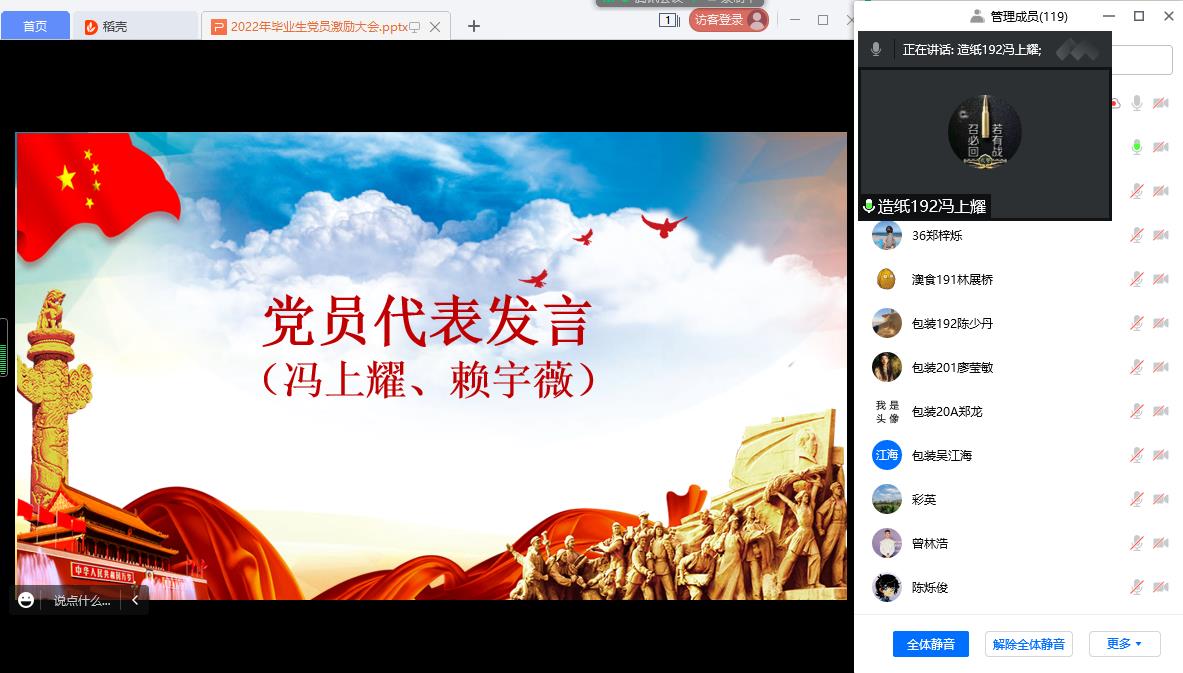Click the microphone icon on 造纸192冯上耀's name label
This screenshot has width=1183, height=673.
click(x=867, y=207)
